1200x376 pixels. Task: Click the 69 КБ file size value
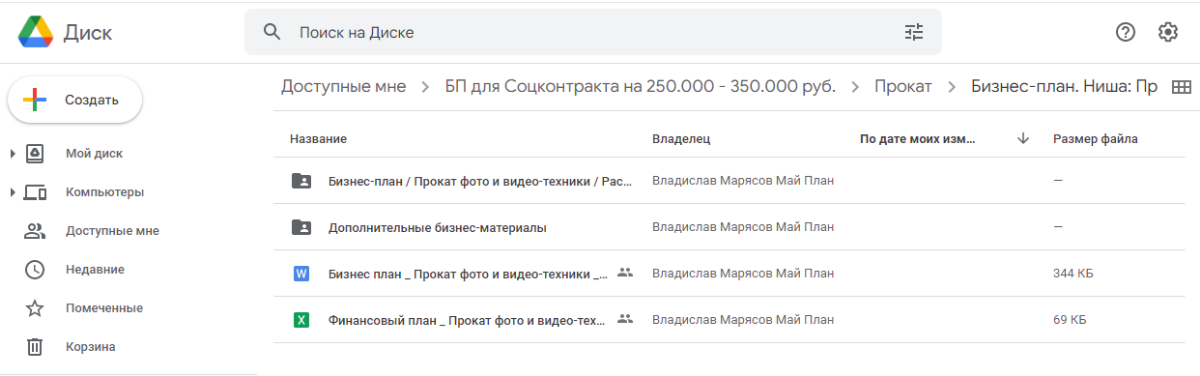point(1070,320)
